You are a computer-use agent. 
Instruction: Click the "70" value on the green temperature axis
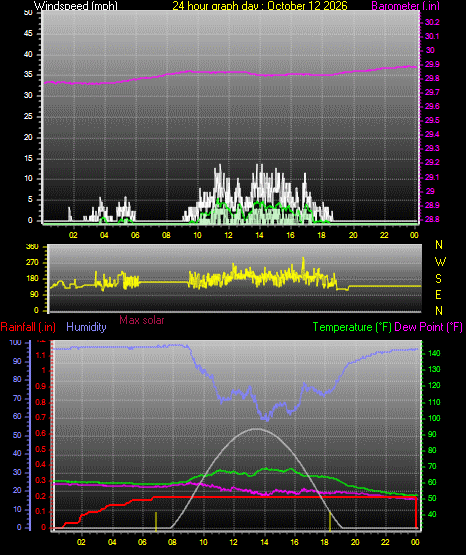coord(432,467)
